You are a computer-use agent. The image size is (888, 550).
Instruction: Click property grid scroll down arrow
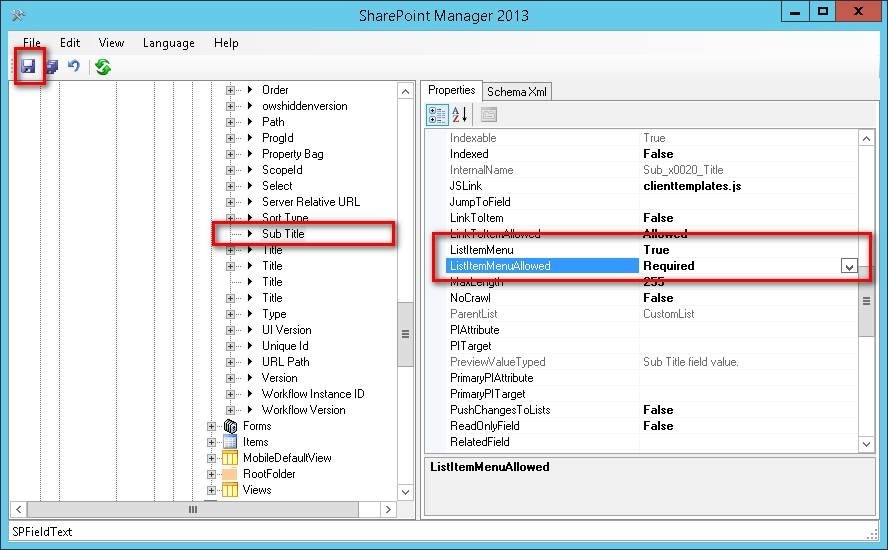coord(866,444)
